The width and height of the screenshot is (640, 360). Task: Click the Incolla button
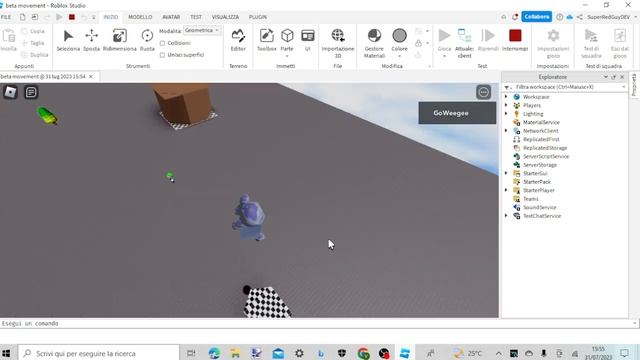[8, 40]
